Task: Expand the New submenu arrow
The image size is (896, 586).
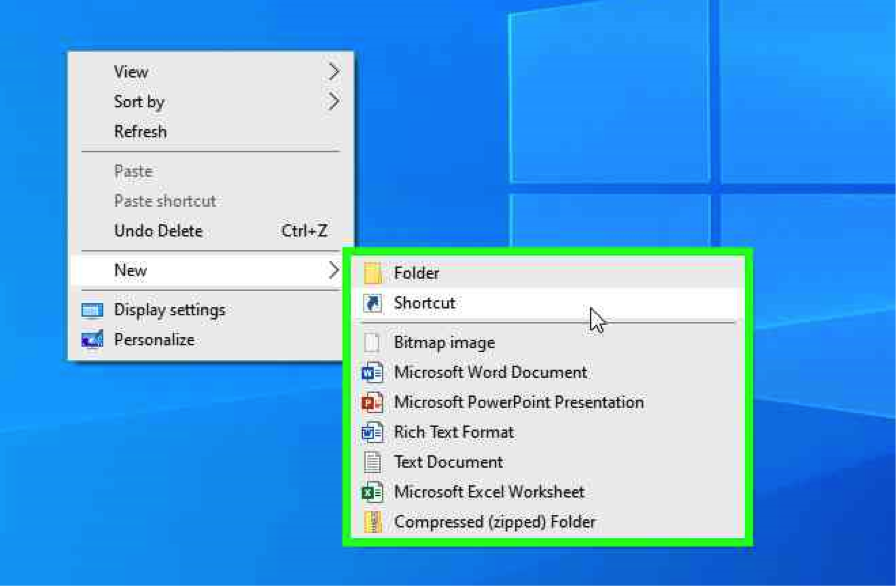Action: pyautogui.click(x=334, y=270)
